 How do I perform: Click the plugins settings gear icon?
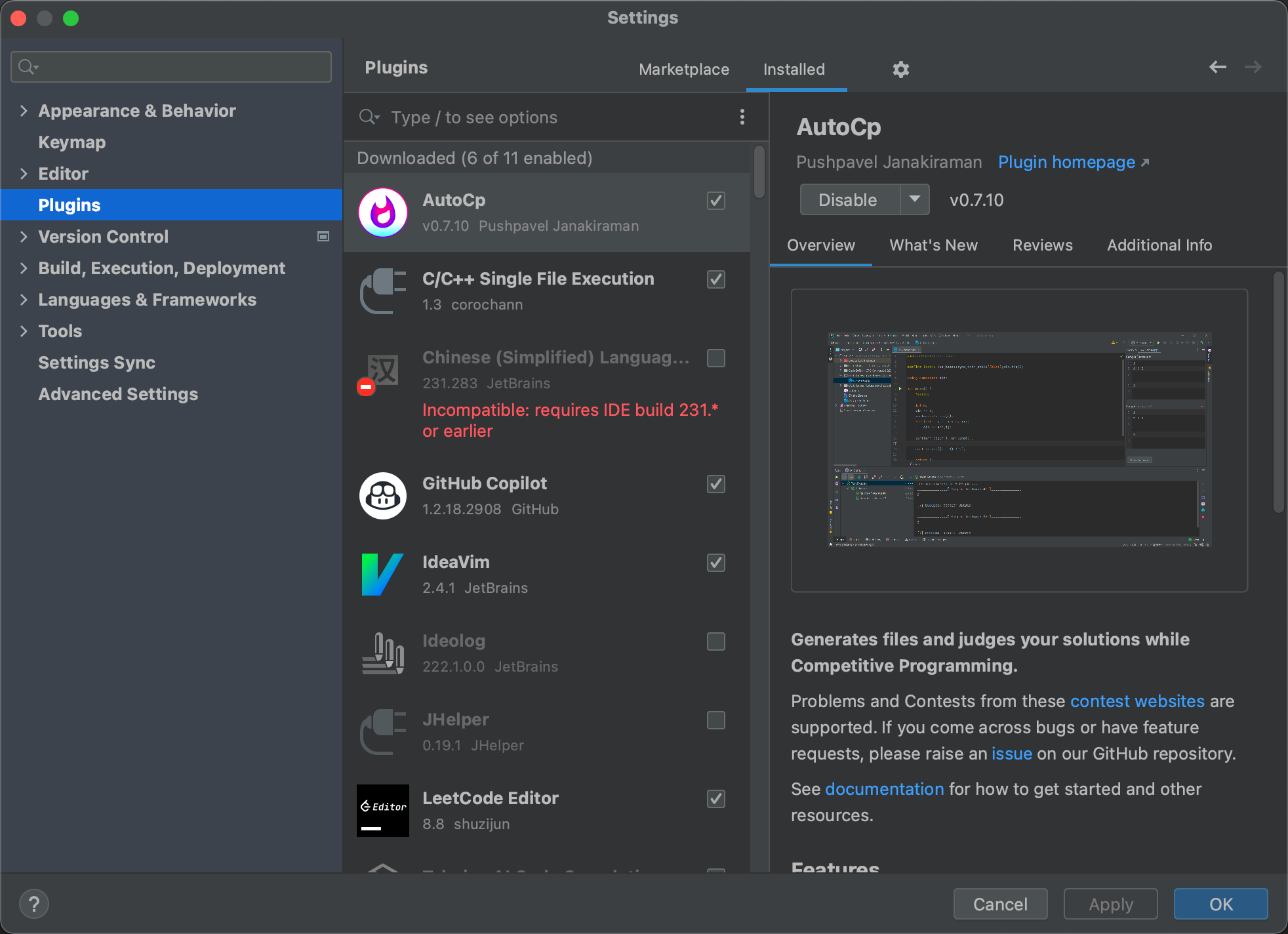[901, 70]
